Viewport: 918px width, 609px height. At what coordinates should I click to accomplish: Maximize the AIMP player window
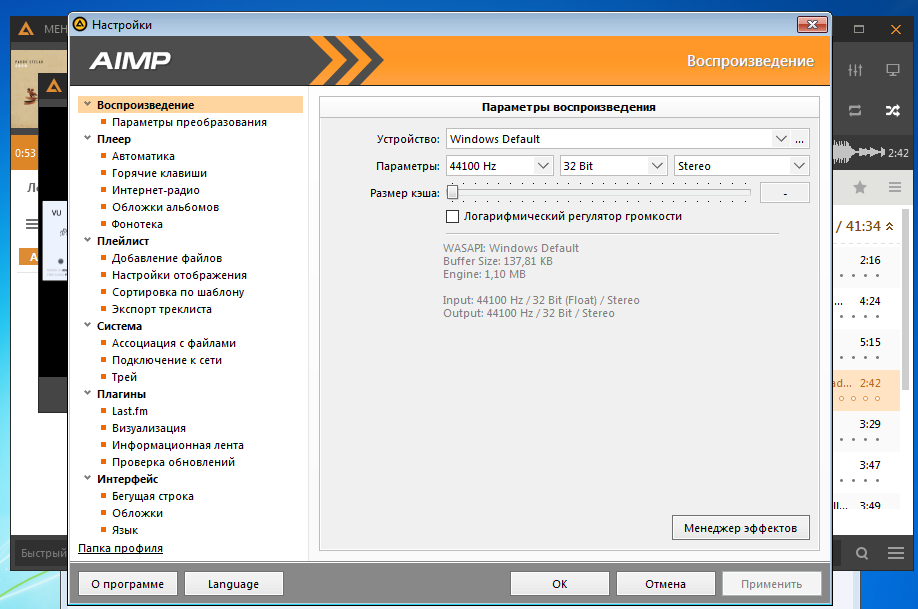pos(859,29)
